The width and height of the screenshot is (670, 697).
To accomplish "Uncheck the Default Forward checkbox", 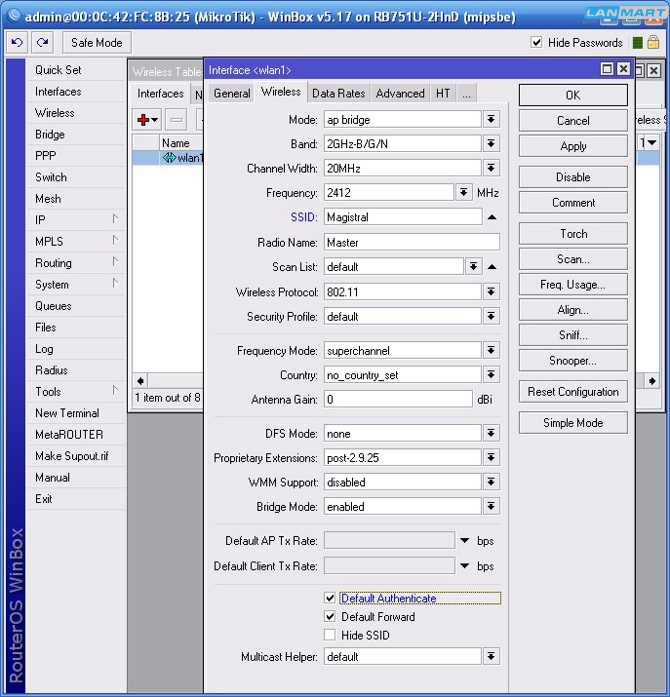I will (x=330, y=617).
